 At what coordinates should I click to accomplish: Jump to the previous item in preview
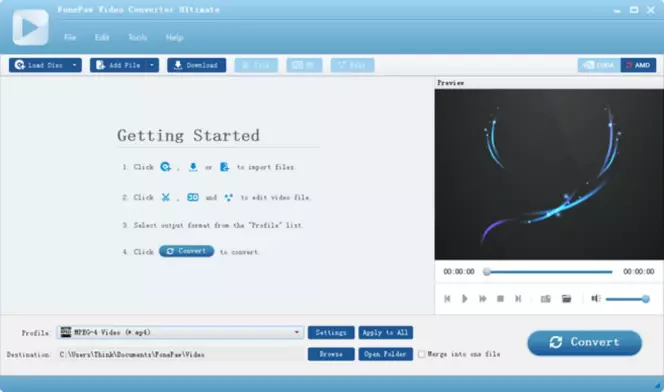click(x=447, y=299)
